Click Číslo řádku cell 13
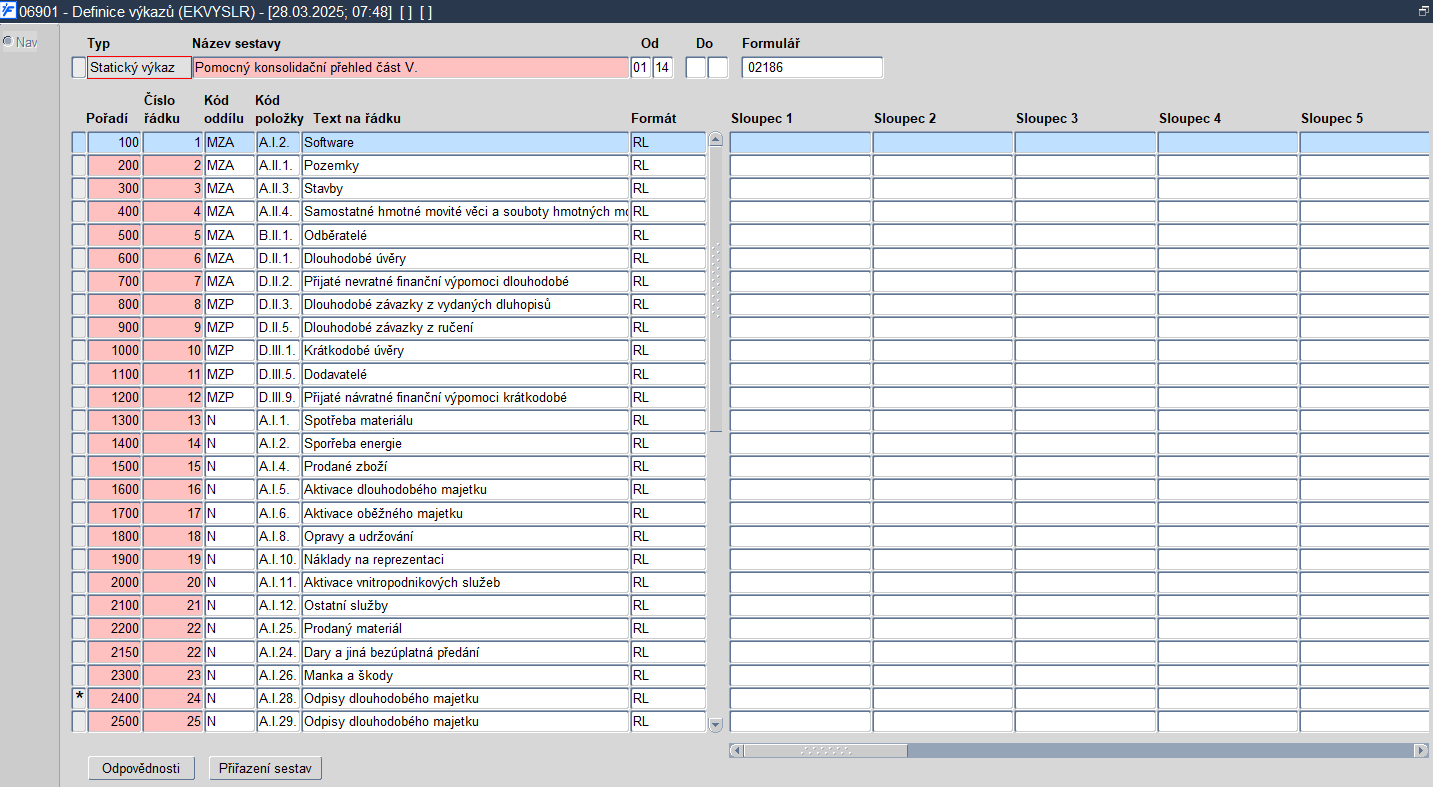 pyautogui.click(x=173, y=420)
